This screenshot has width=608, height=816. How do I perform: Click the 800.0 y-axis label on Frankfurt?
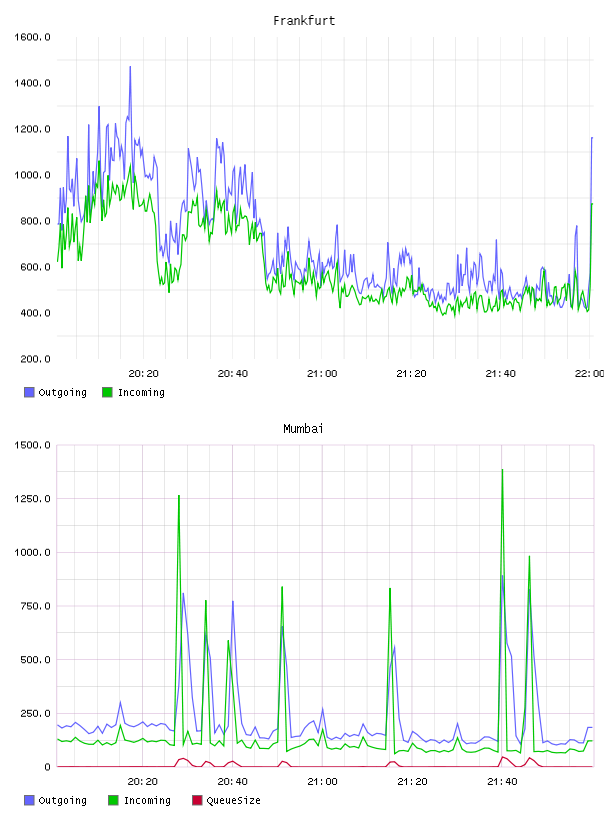(x=35, y=221)
